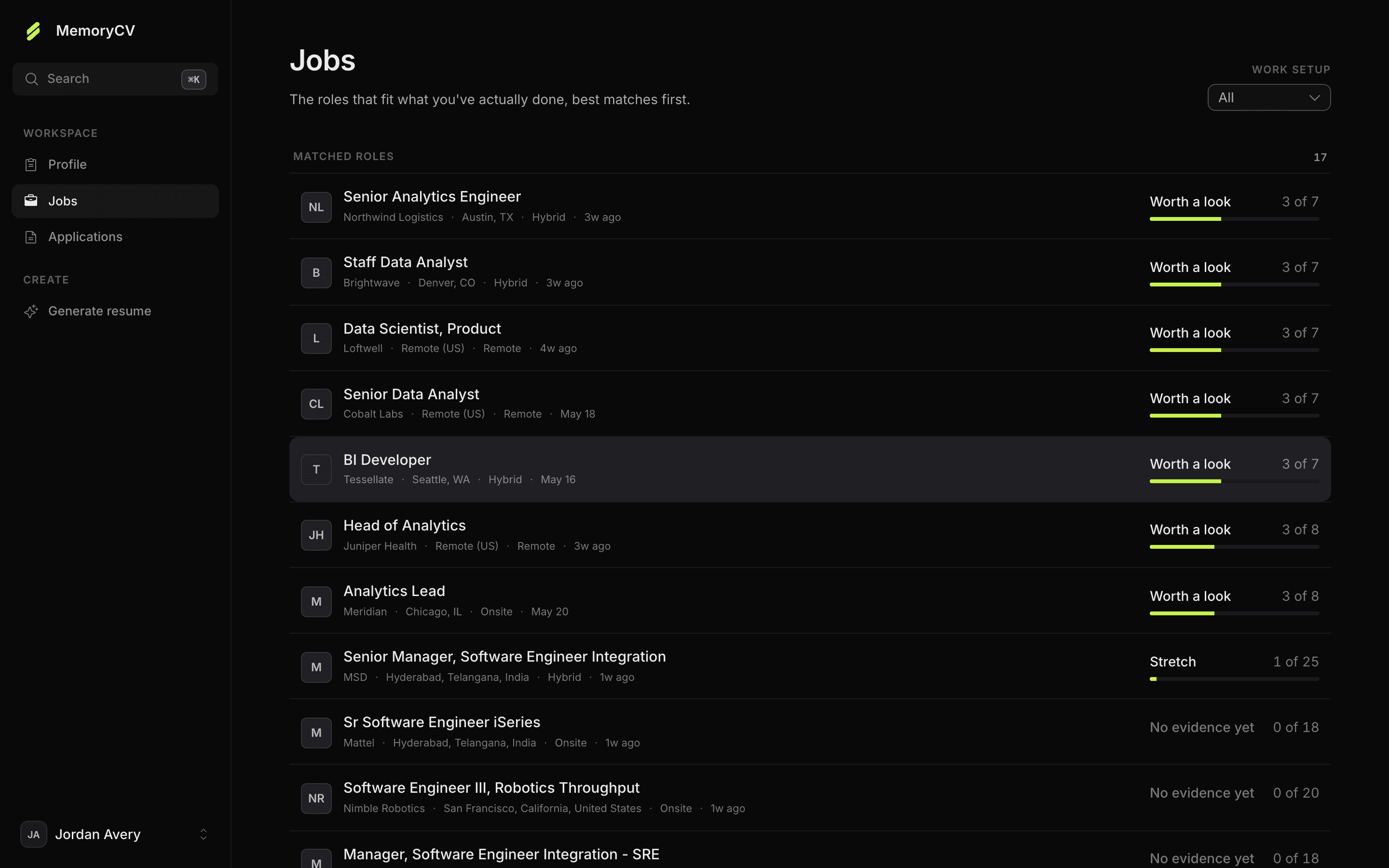
Task: Open Profile via its clipboard icon
Action: 31,165
